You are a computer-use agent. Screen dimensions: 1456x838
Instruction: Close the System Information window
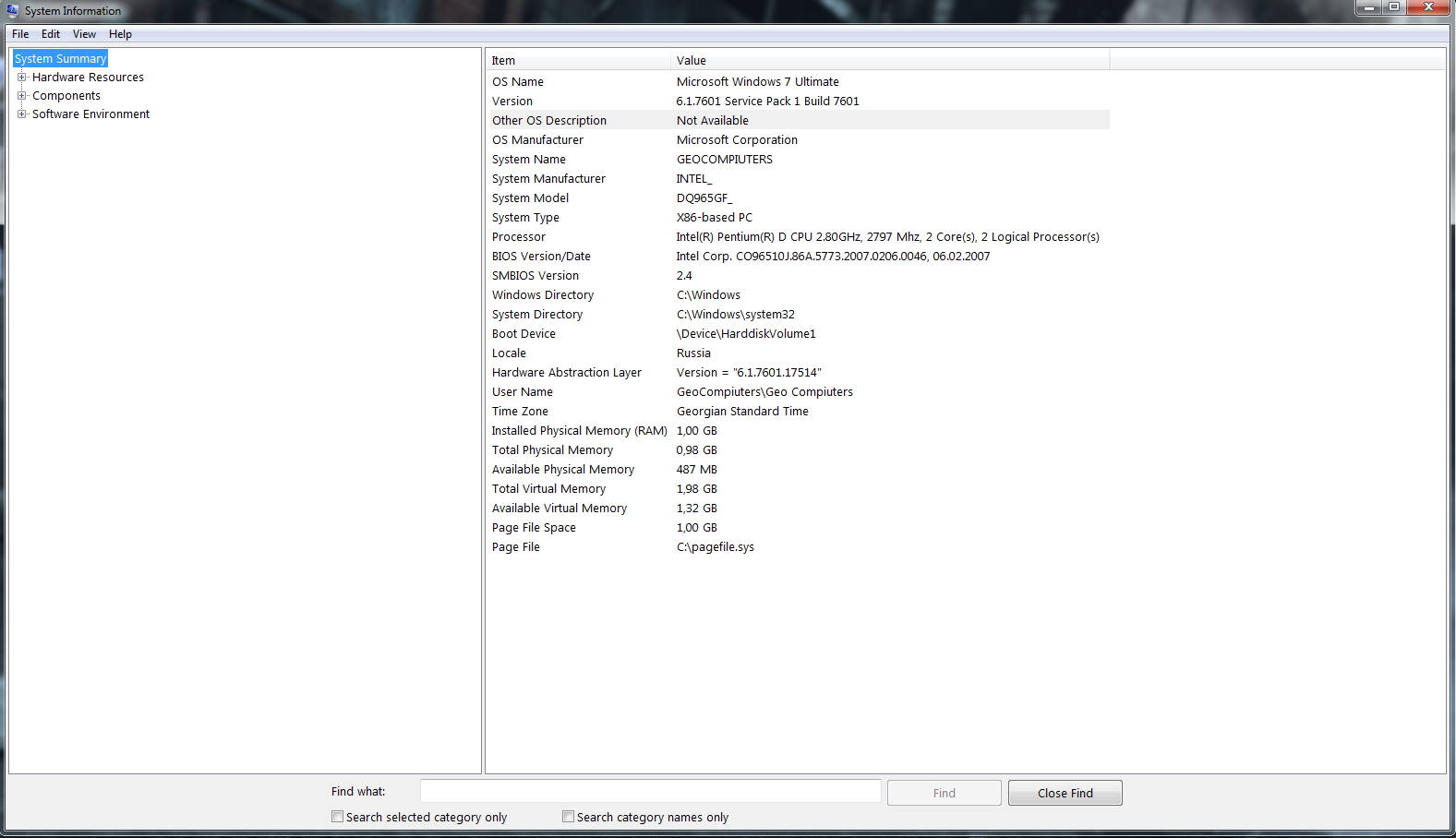point(1428,7)
